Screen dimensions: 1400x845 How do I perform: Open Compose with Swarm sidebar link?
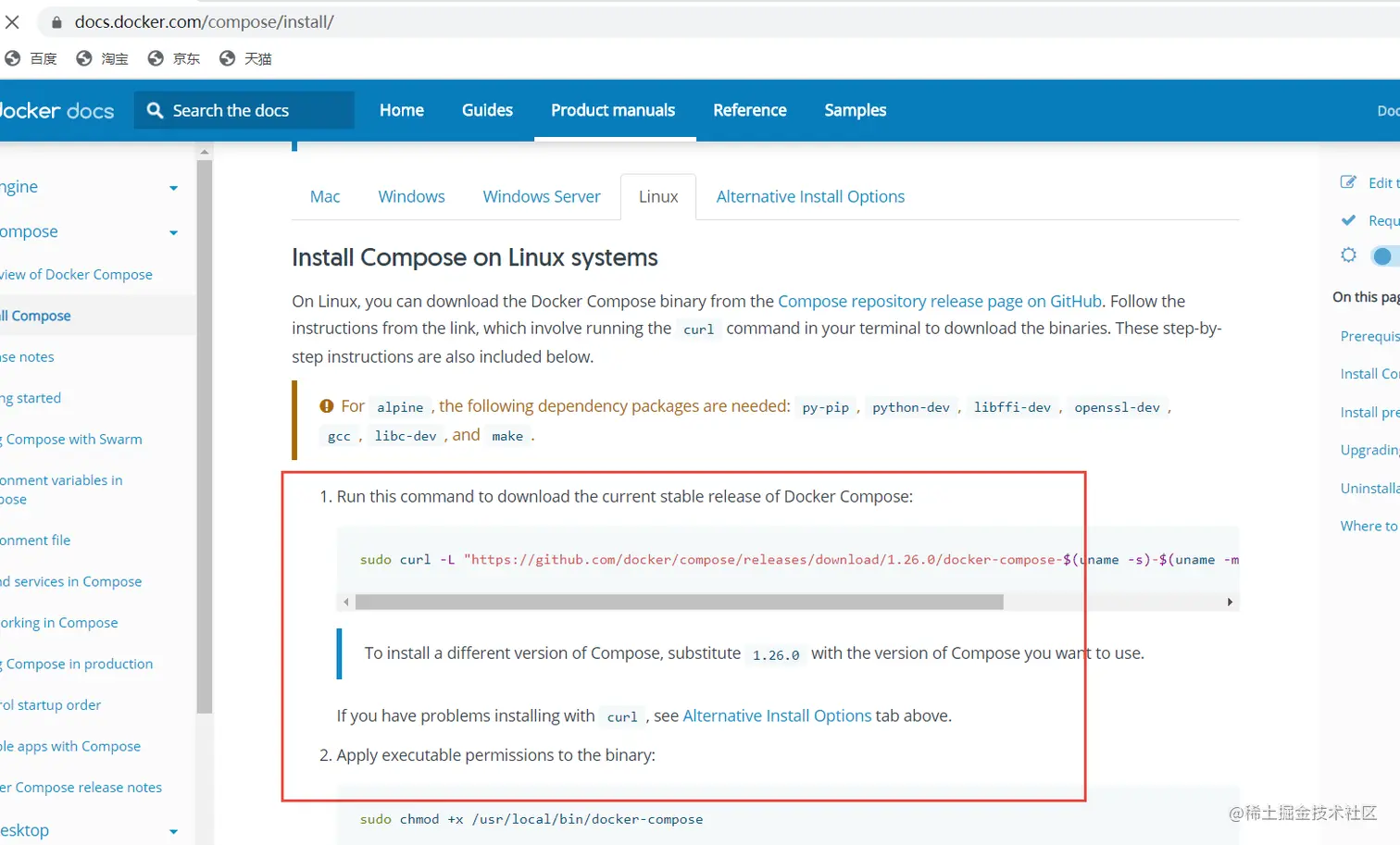click(71, 439)
